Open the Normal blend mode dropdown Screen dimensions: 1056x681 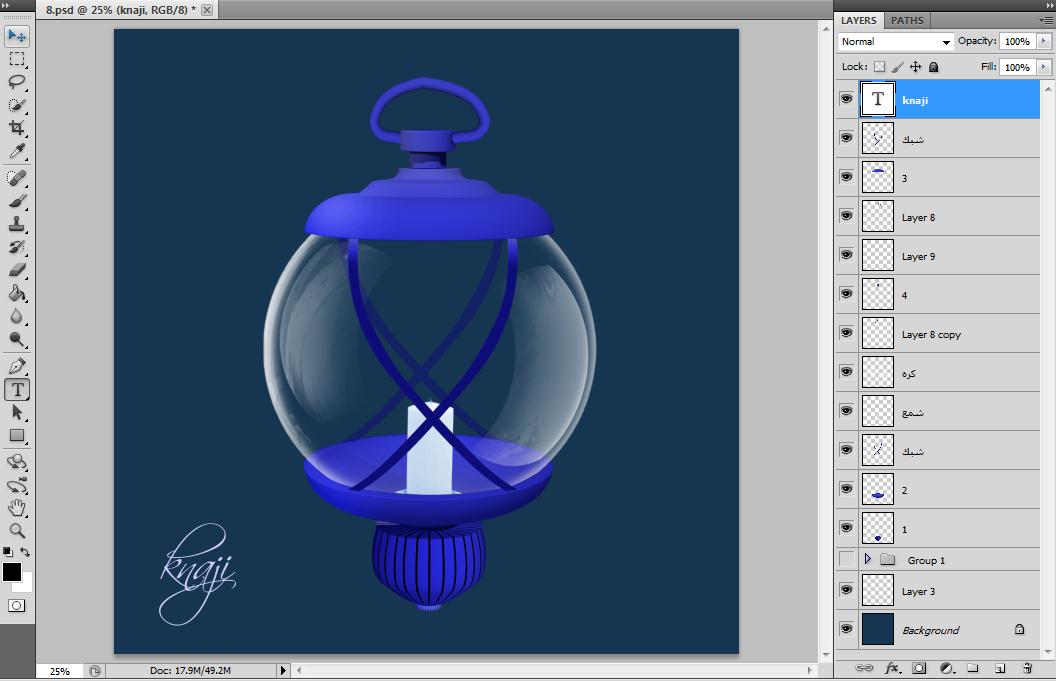tap(896, 42)
